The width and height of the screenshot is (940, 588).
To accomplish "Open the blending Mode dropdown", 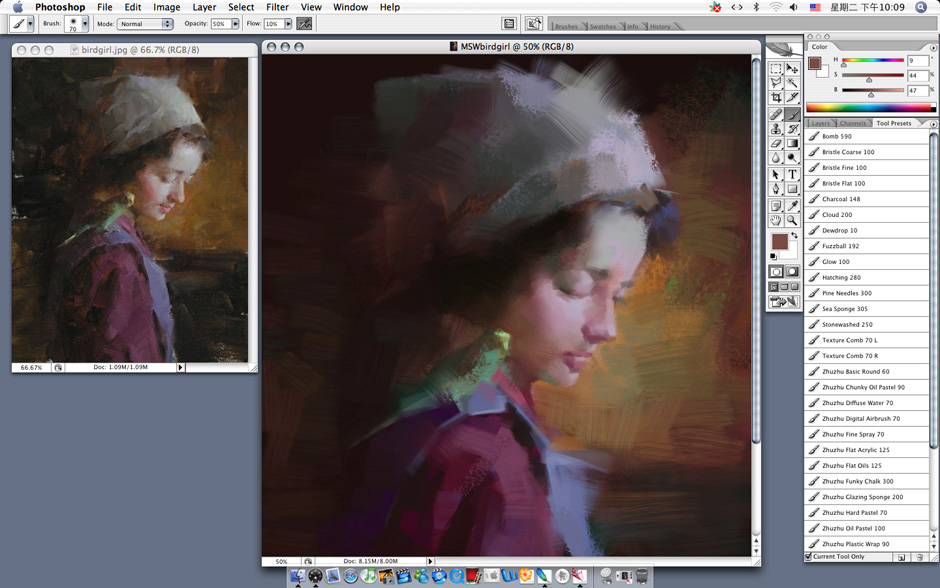I will coord(145,24).
